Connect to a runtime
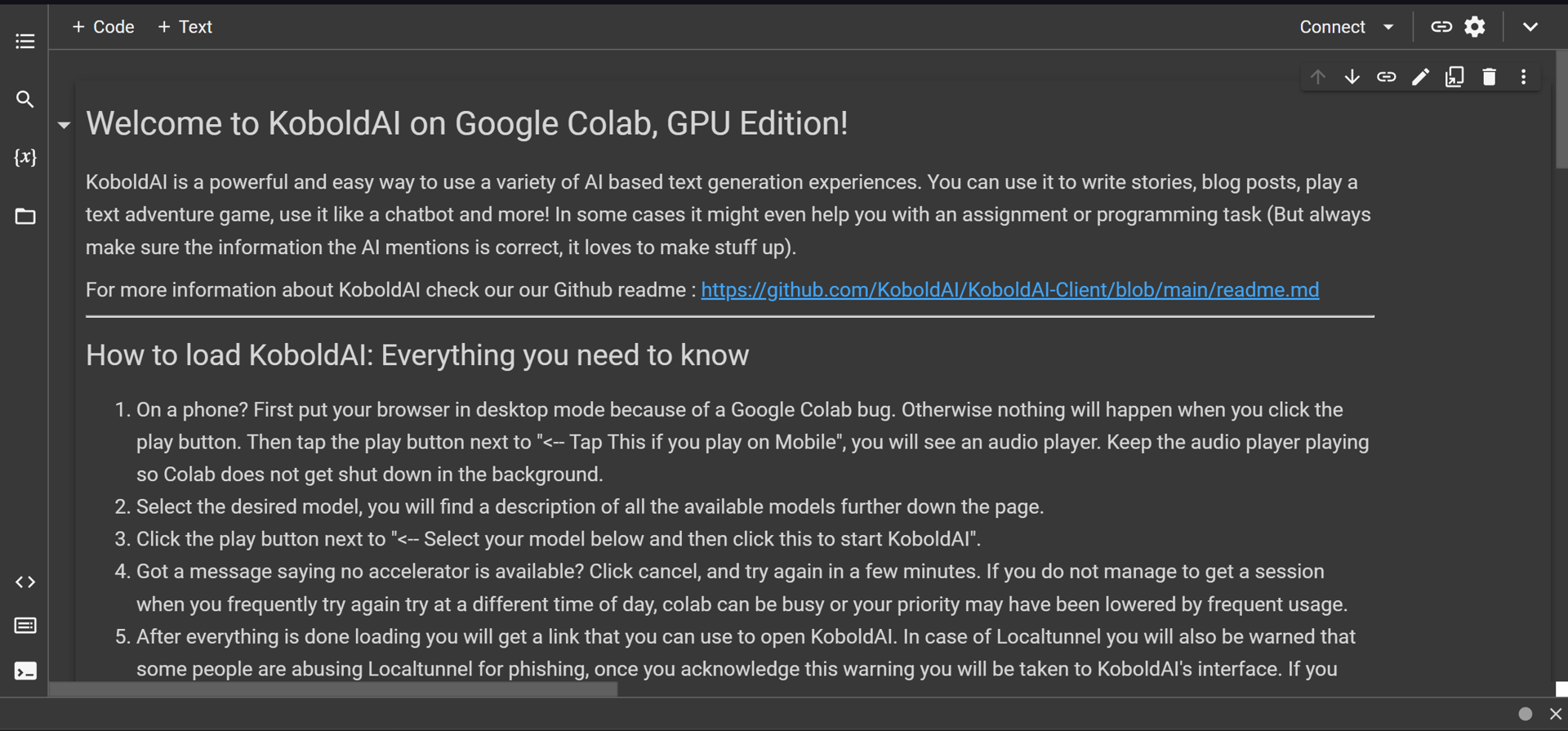The height and width of the screenshot is (731, 1568). click(1332, 27)
